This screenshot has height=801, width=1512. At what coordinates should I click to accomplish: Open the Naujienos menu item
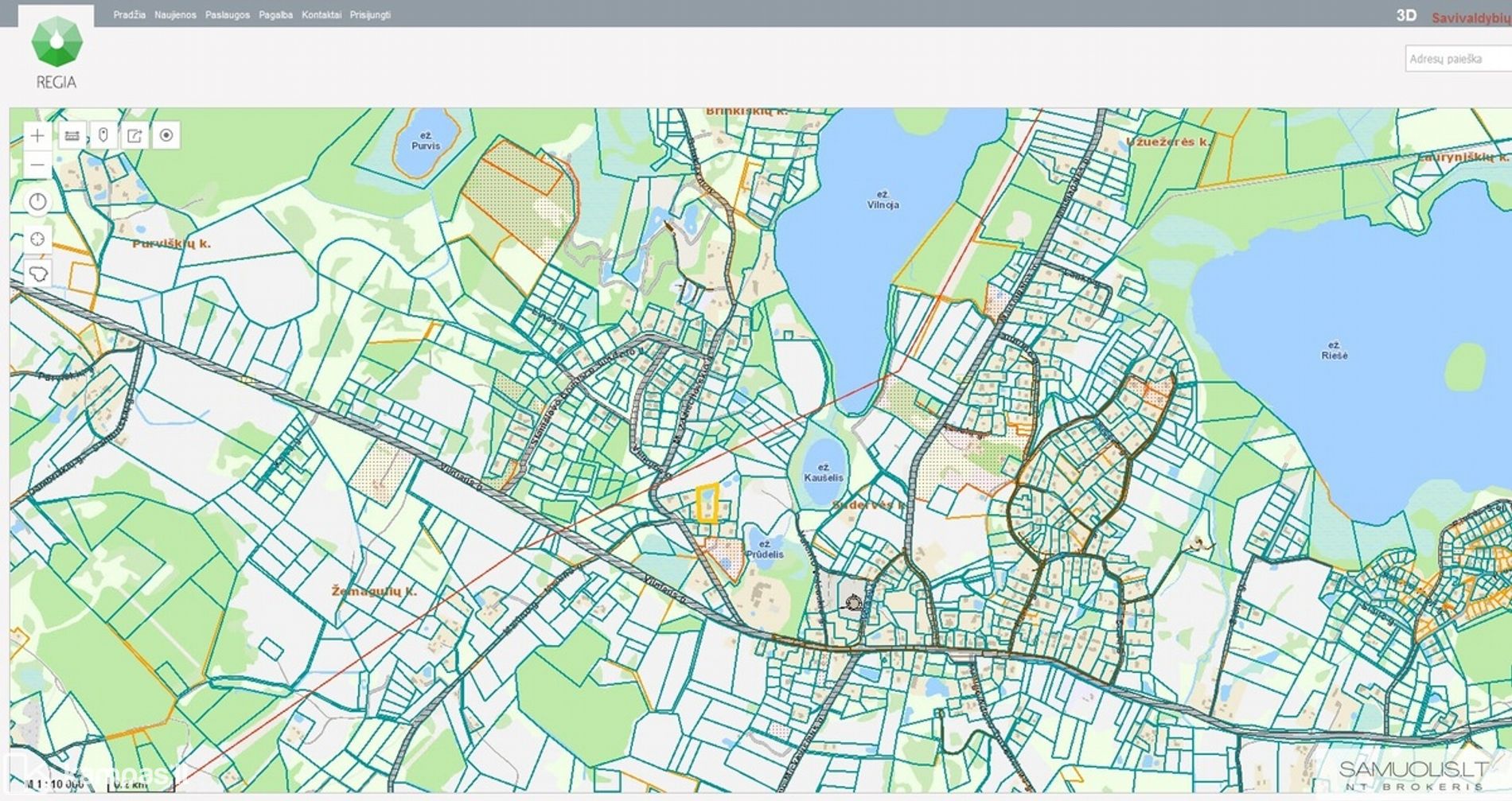[x=175, y=15]
